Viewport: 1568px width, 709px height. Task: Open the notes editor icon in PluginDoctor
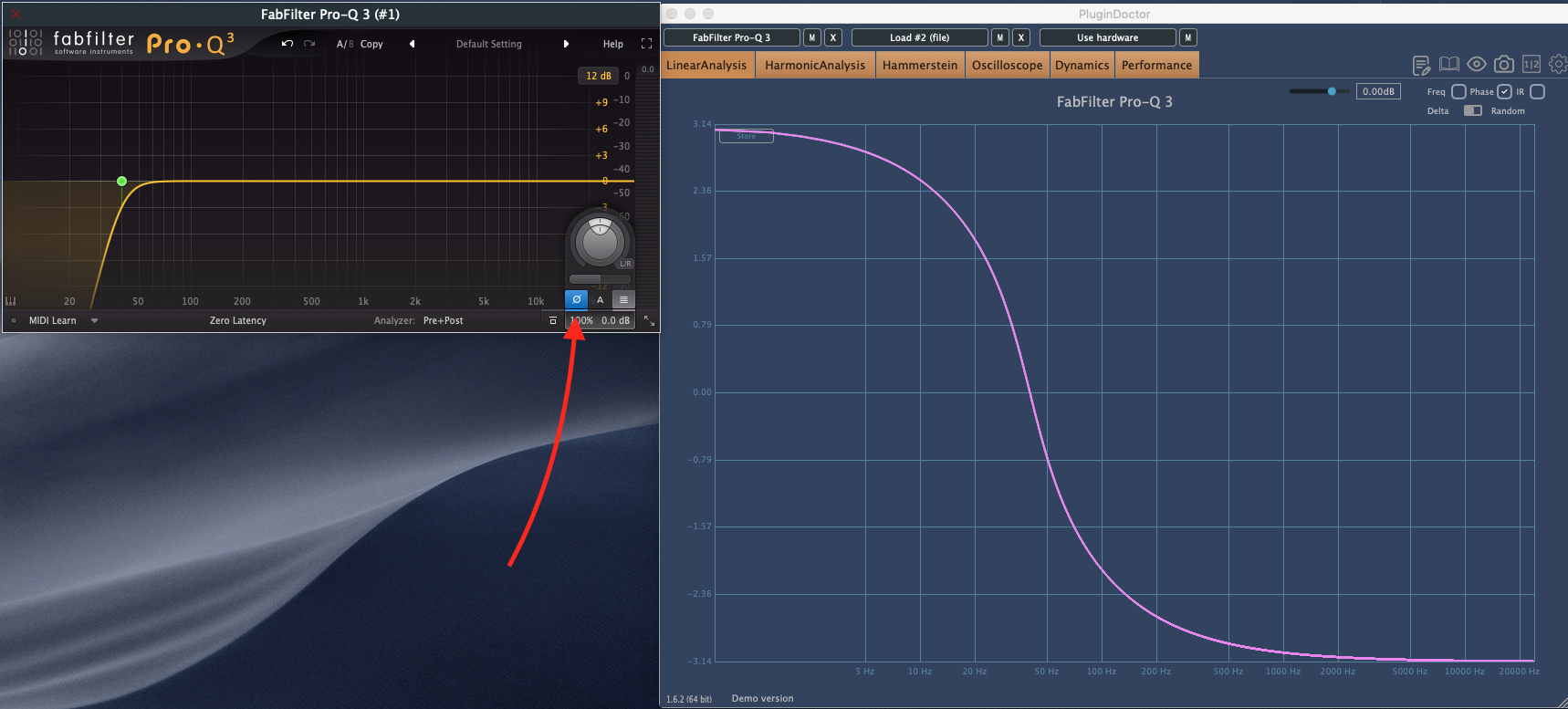coord(1421,65)
